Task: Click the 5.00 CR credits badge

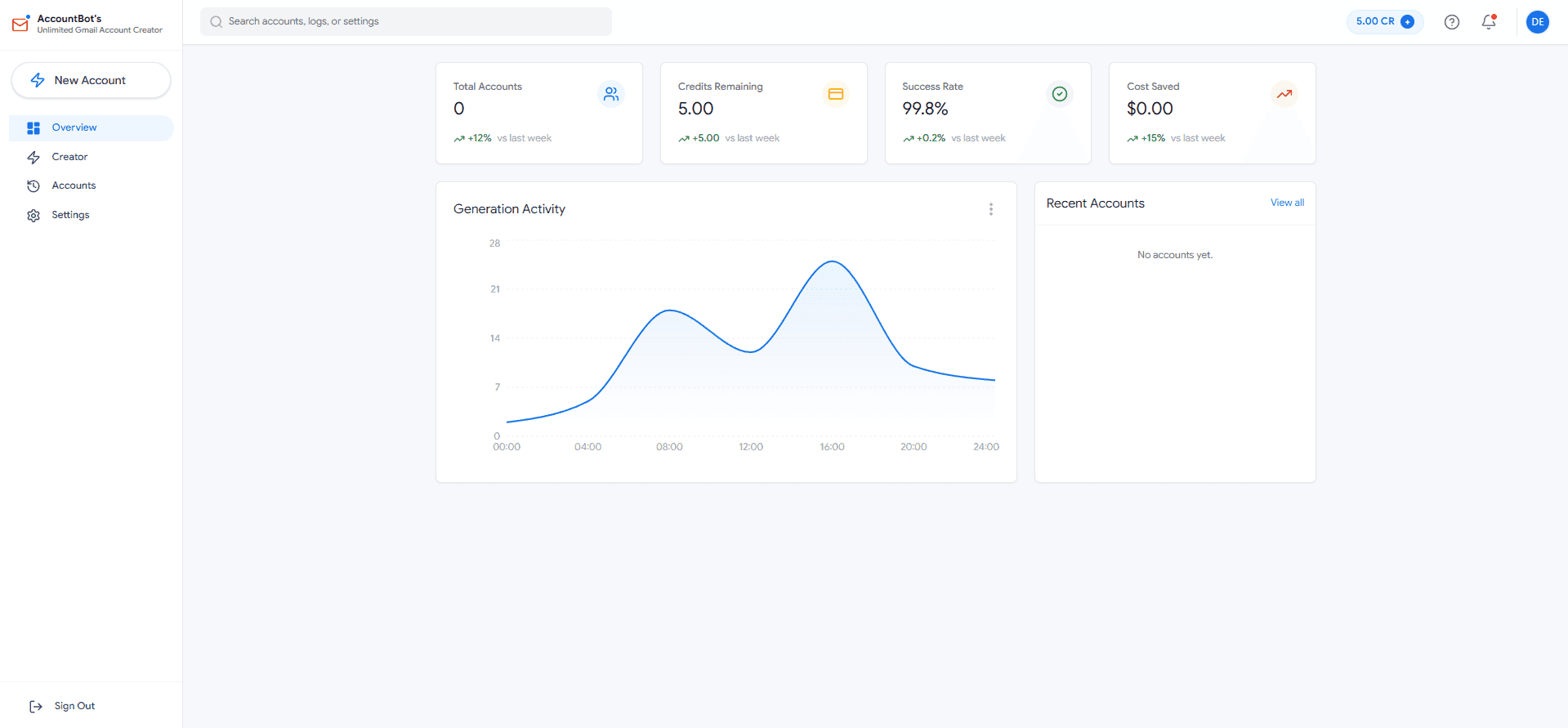Action: 1375,22
